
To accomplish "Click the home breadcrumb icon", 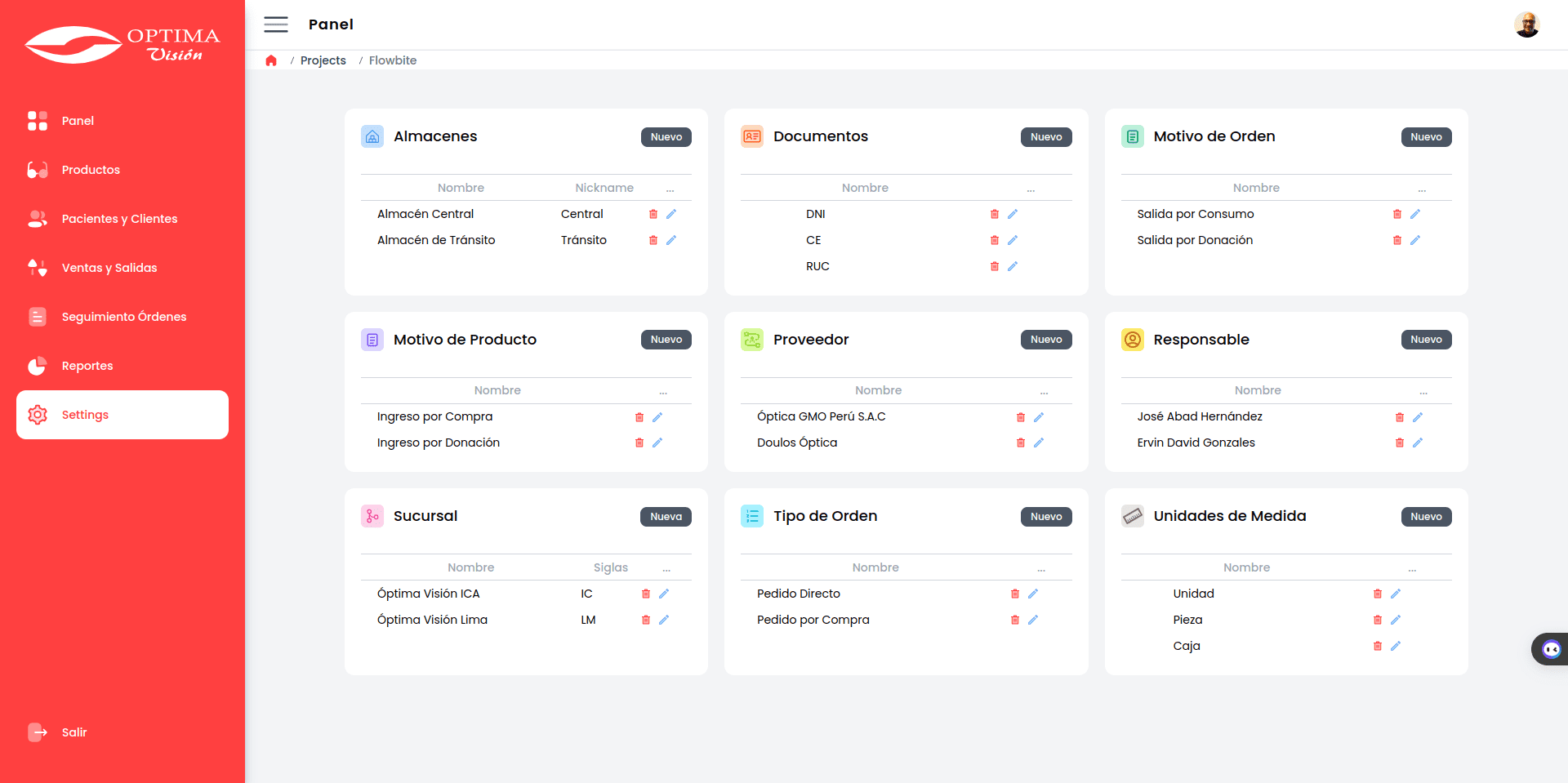I will coord(271,60).
